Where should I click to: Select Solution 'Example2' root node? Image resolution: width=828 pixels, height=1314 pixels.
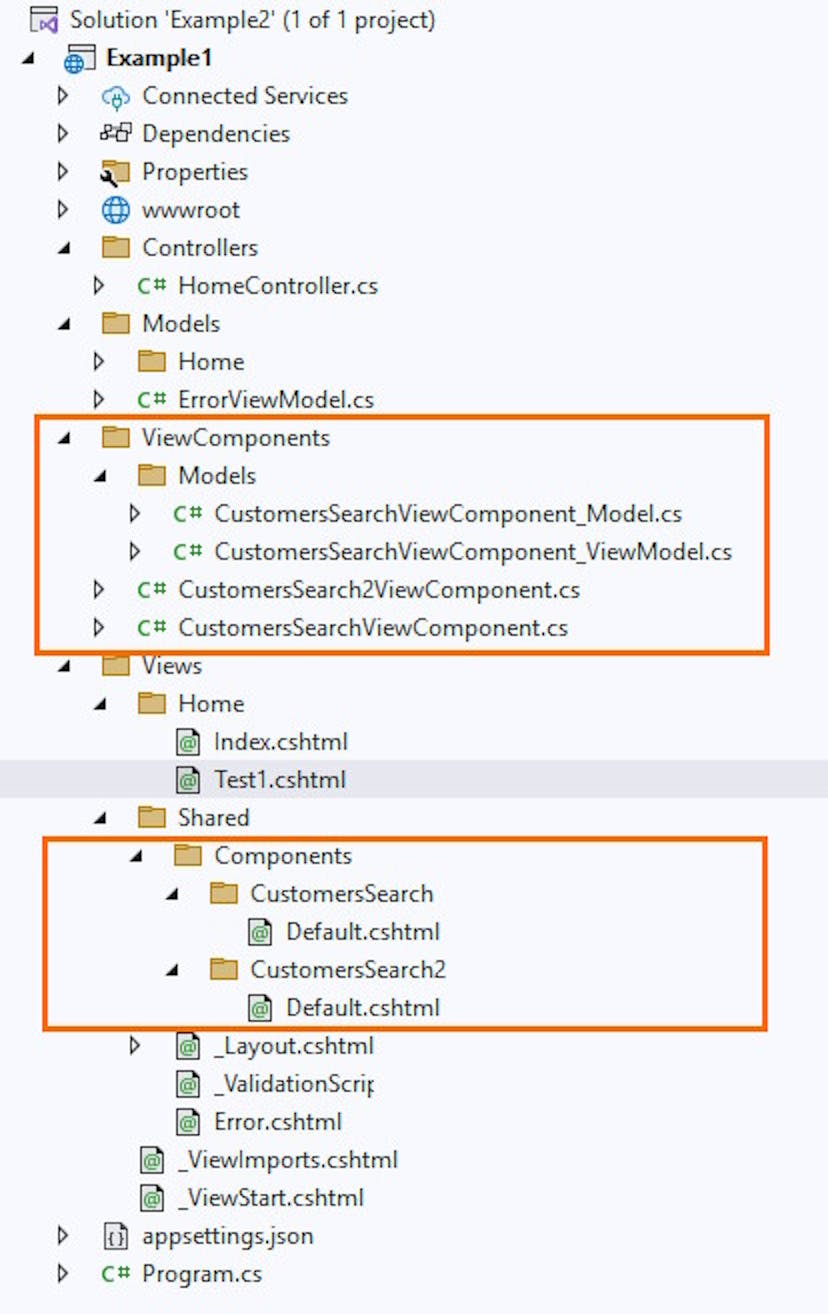coord(252,20)
